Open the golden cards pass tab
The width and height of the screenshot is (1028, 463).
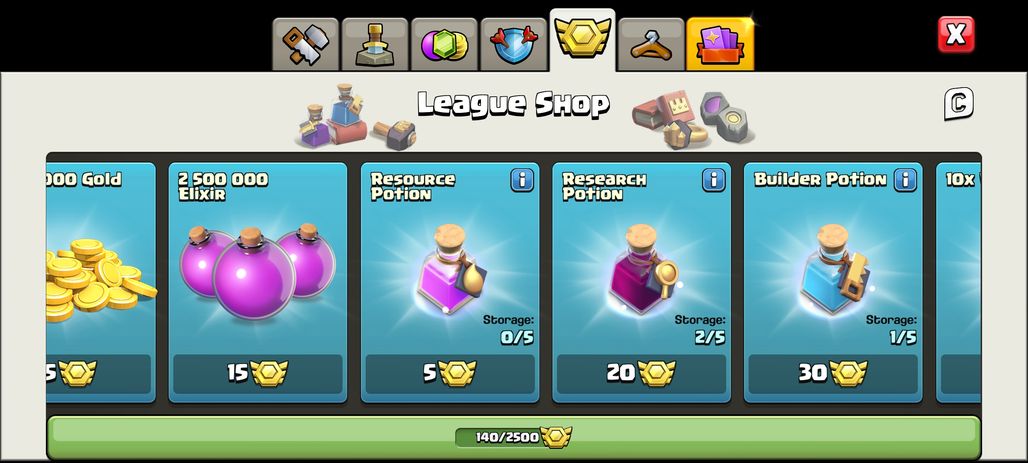point(720,45)
